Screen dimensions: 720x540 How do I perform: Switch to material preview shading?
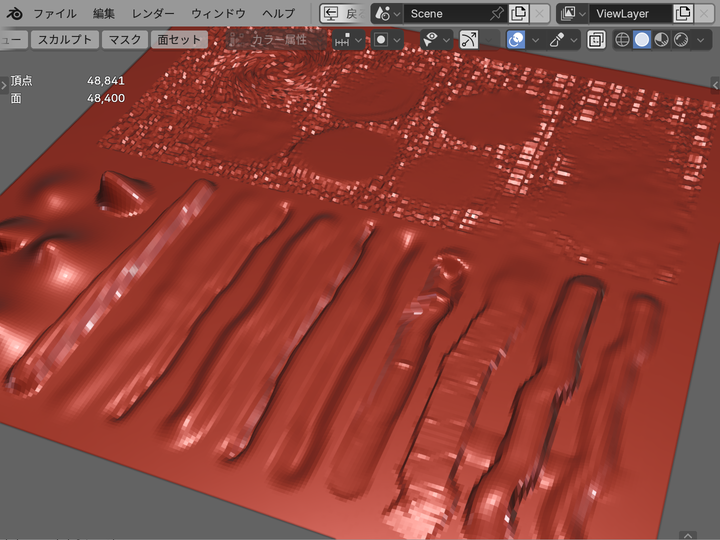coord(661,40)
